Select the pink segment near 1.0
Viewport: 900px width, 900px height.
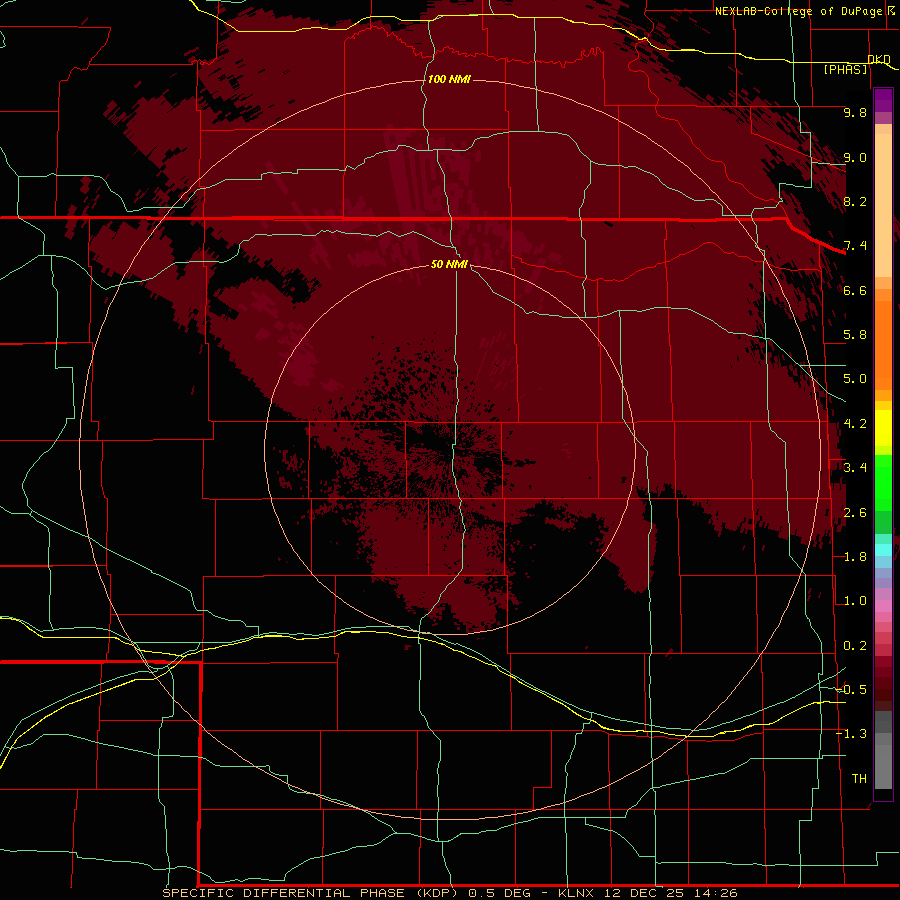[883, 606]
